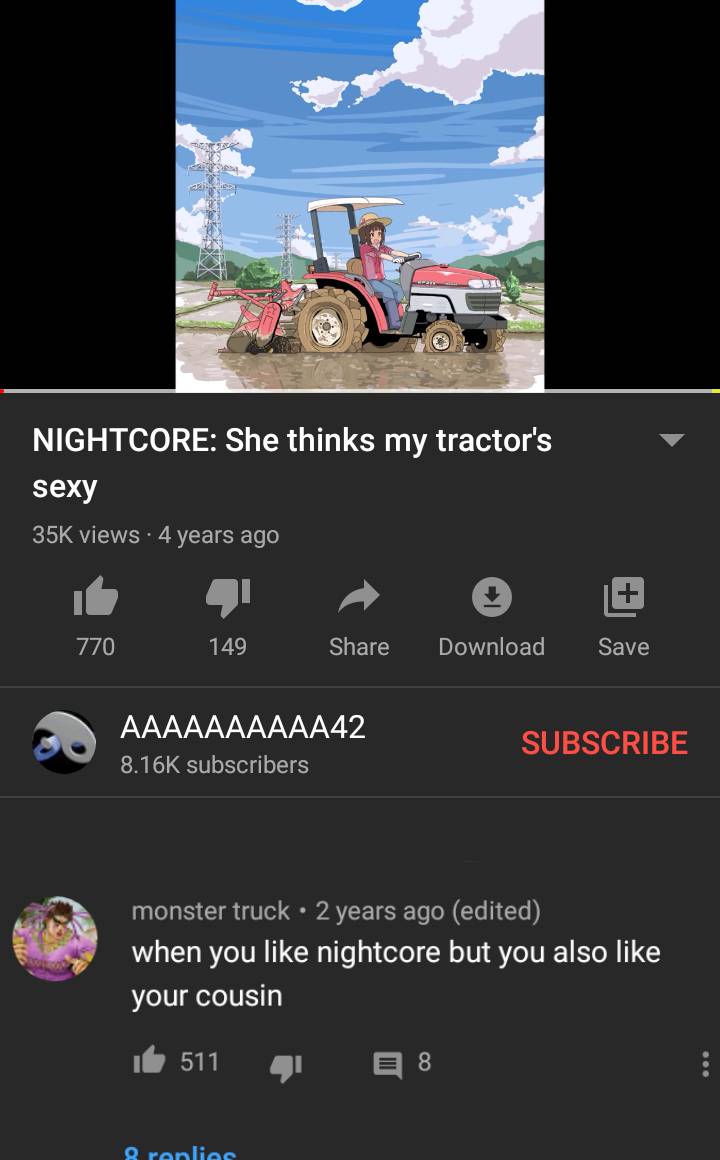Dislike the video showing 149
The image size is (720, 1160).
pos(228,596)
